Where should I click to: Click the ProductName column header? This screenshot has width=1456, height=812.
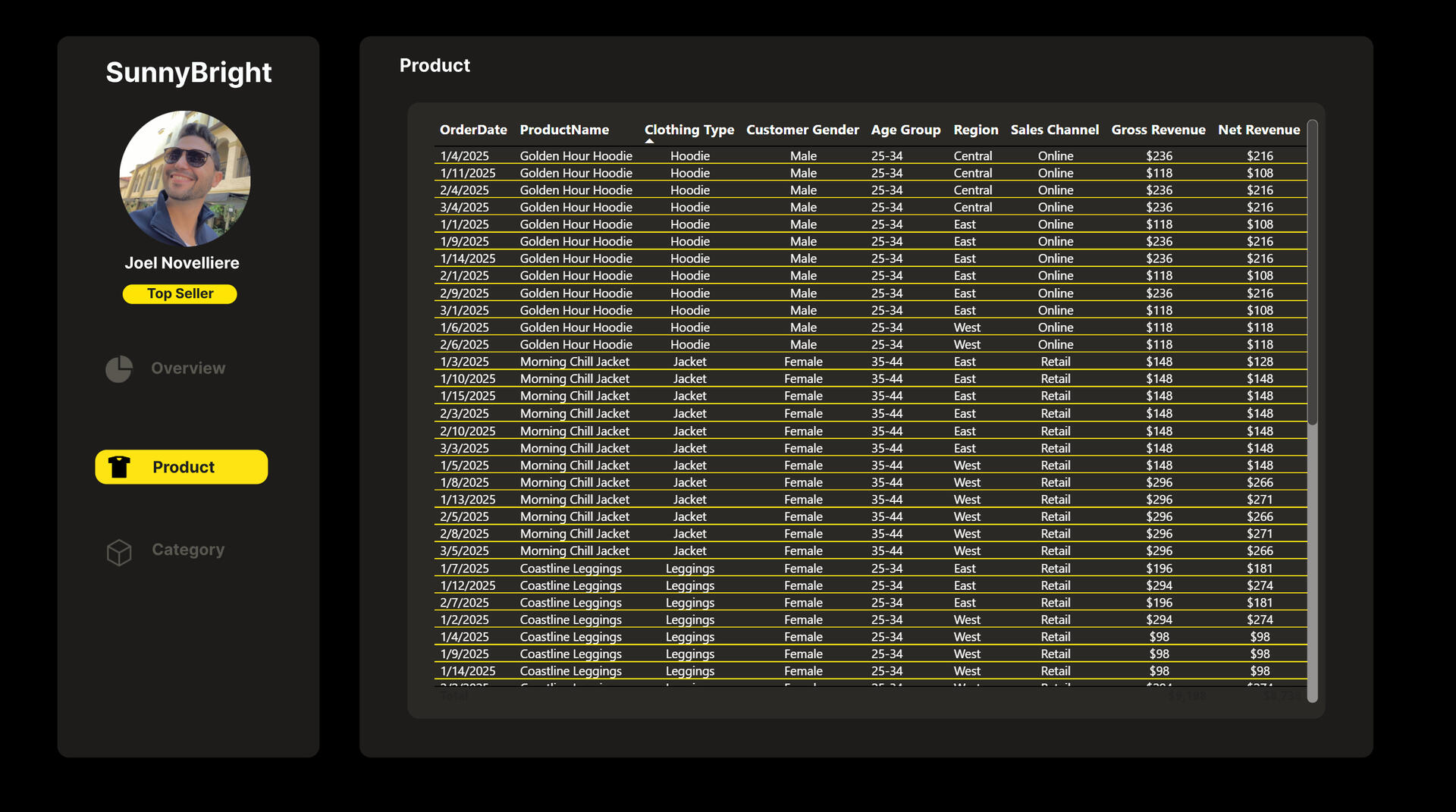click(564, 130)
